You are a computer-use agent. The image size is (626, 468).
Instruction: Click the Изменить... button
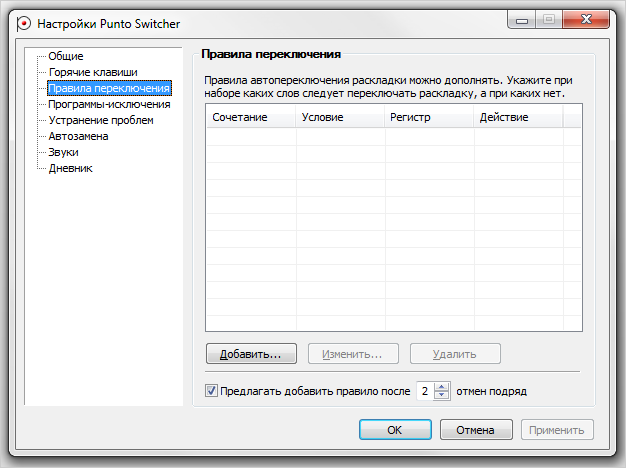[x=353, y=354]
